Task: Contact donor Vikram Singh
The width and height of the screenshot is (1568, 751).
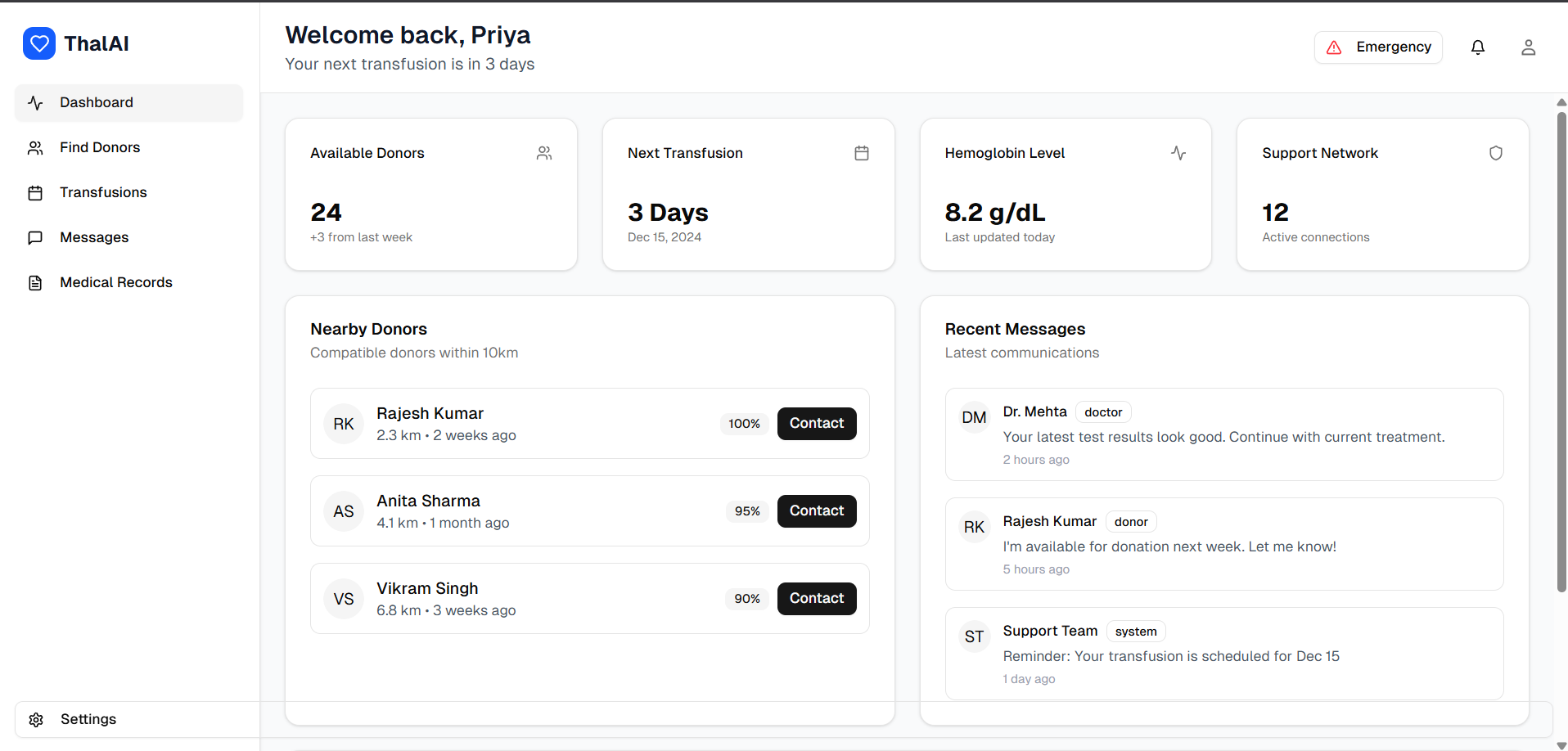Action: (816, 599)
